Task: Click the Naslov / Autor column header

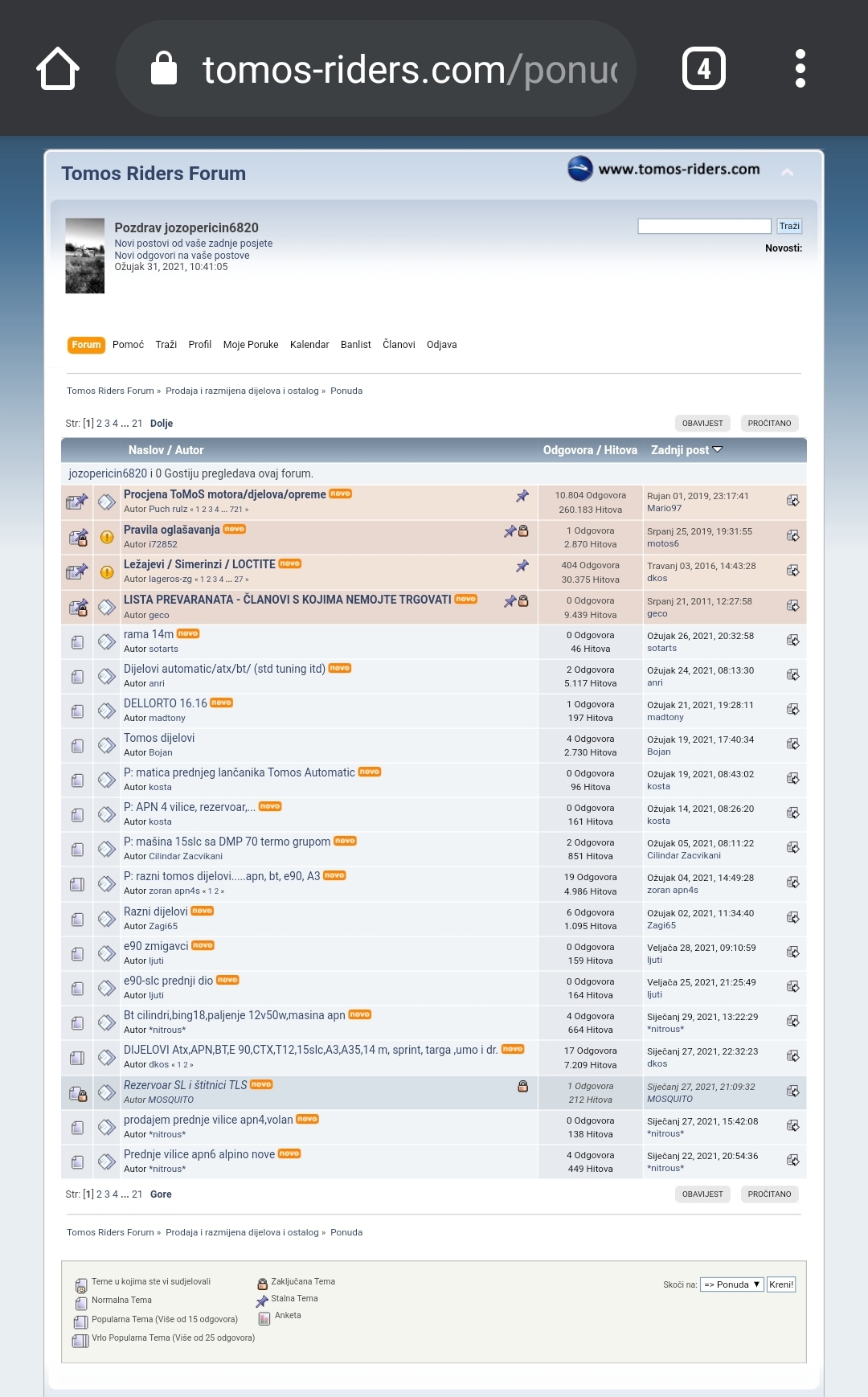Action: [166, 450]
